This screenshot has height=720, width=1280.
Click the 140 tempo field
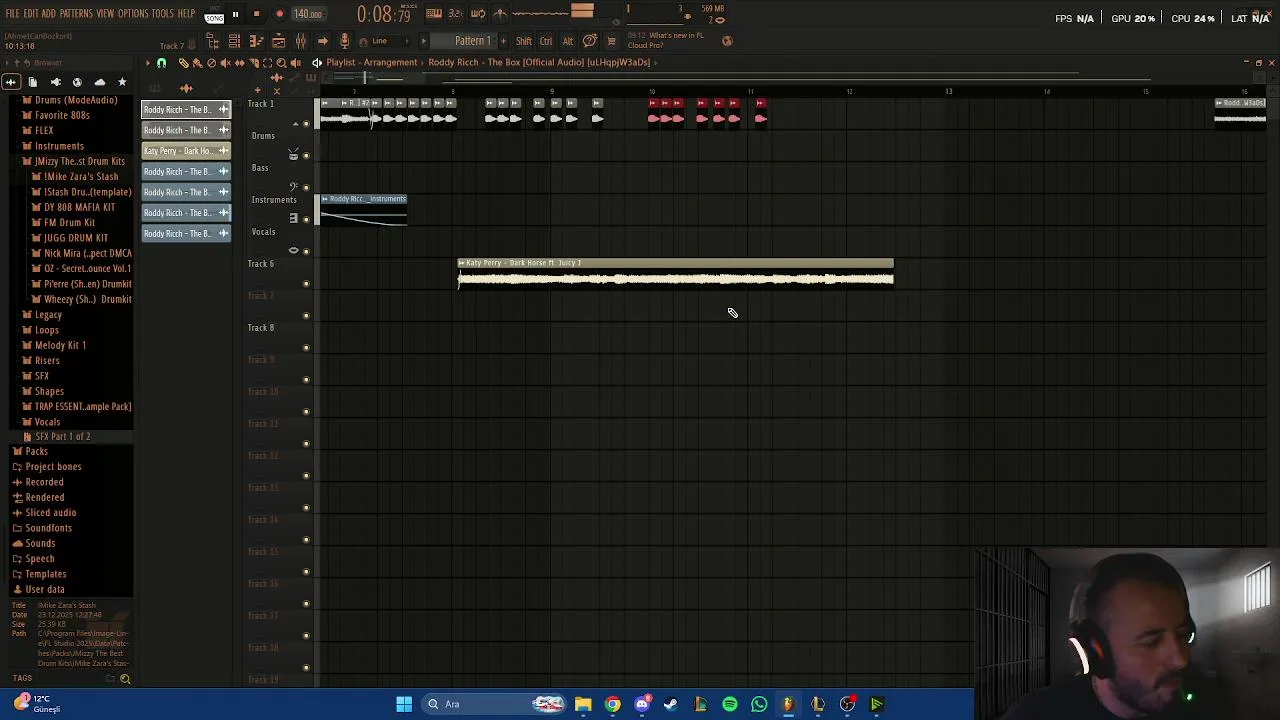click(308, 14)
